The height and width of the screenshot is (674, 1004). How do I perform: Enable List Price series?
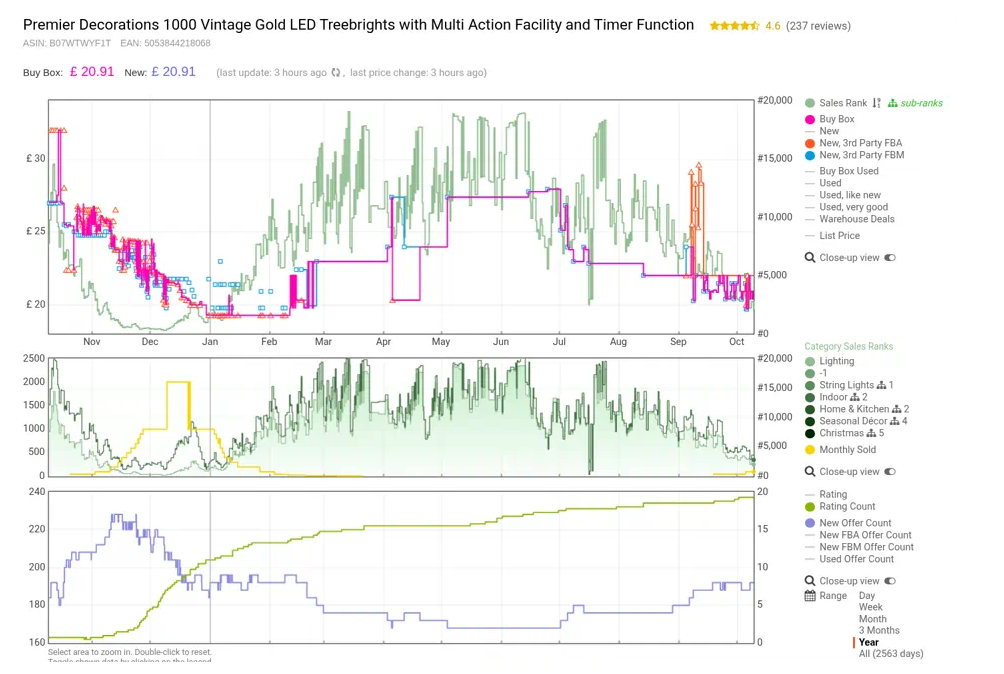[832, 236]
